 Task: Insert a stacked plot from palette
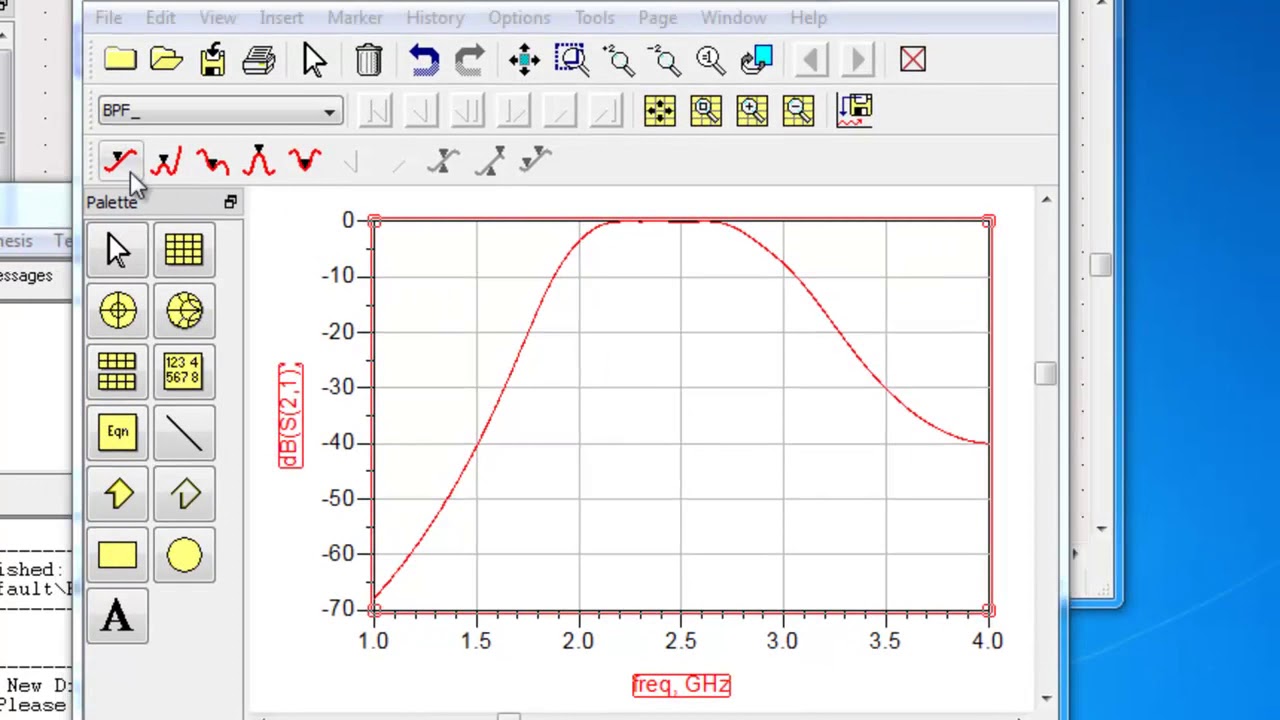(117, 372)
